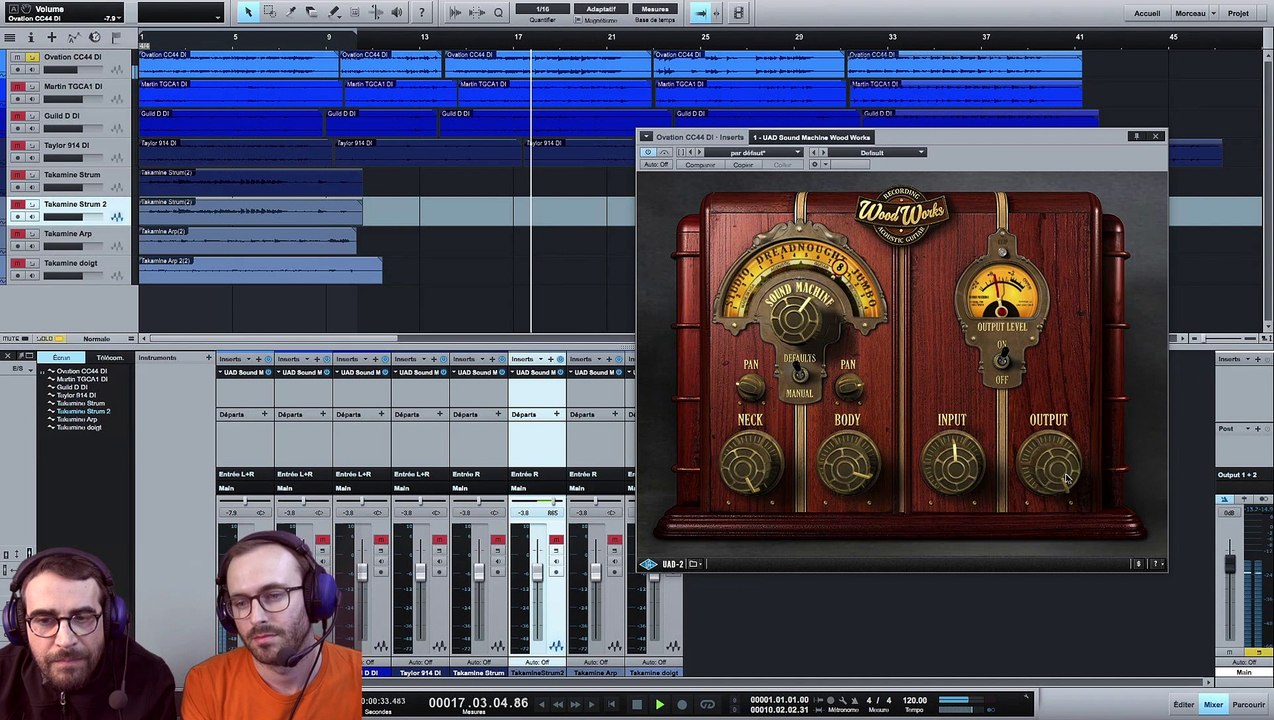Click the Input knob on Wood Works
Screen dimensions: 1274x720
coord(952,466)
